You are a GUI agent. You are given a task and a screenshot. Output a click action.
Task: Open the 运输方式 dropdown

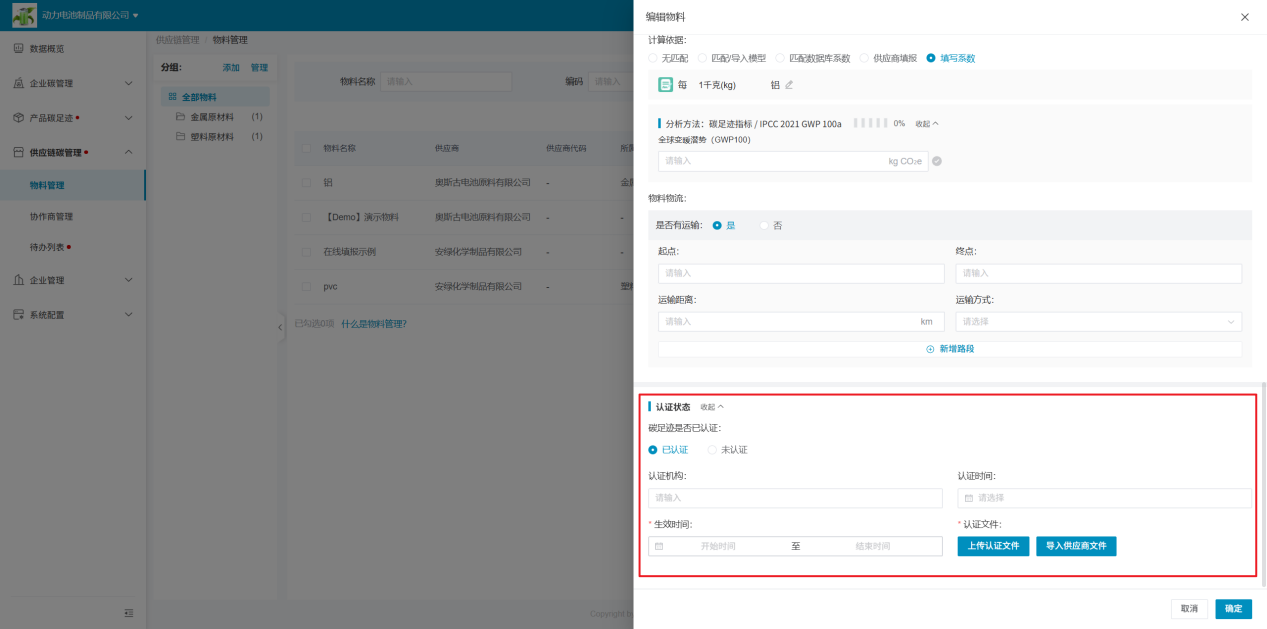(x=1098, y=322)
